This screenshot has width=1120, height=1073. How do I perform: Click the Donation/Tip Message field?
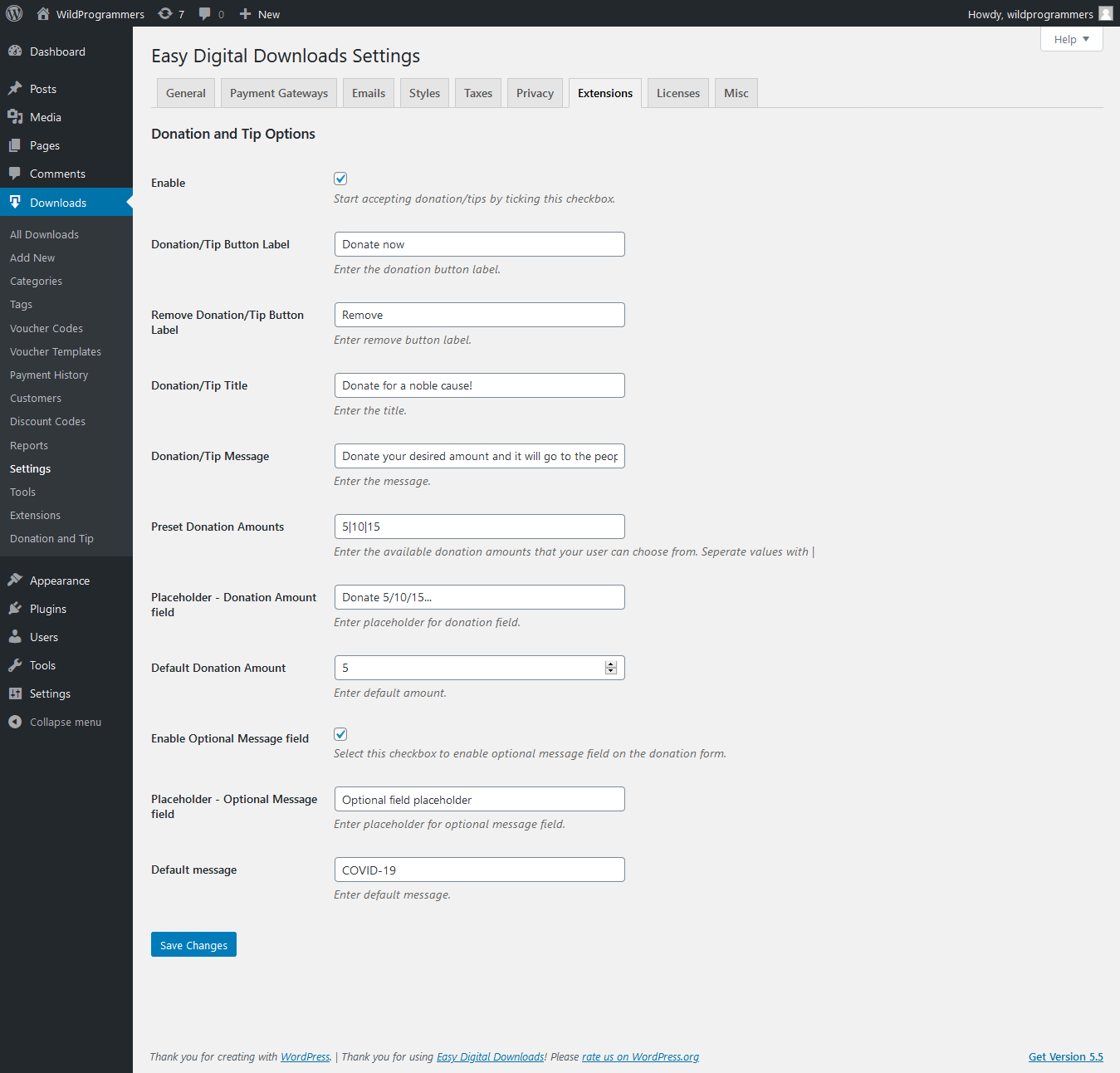pyautogui.click(x=479, y=456)
